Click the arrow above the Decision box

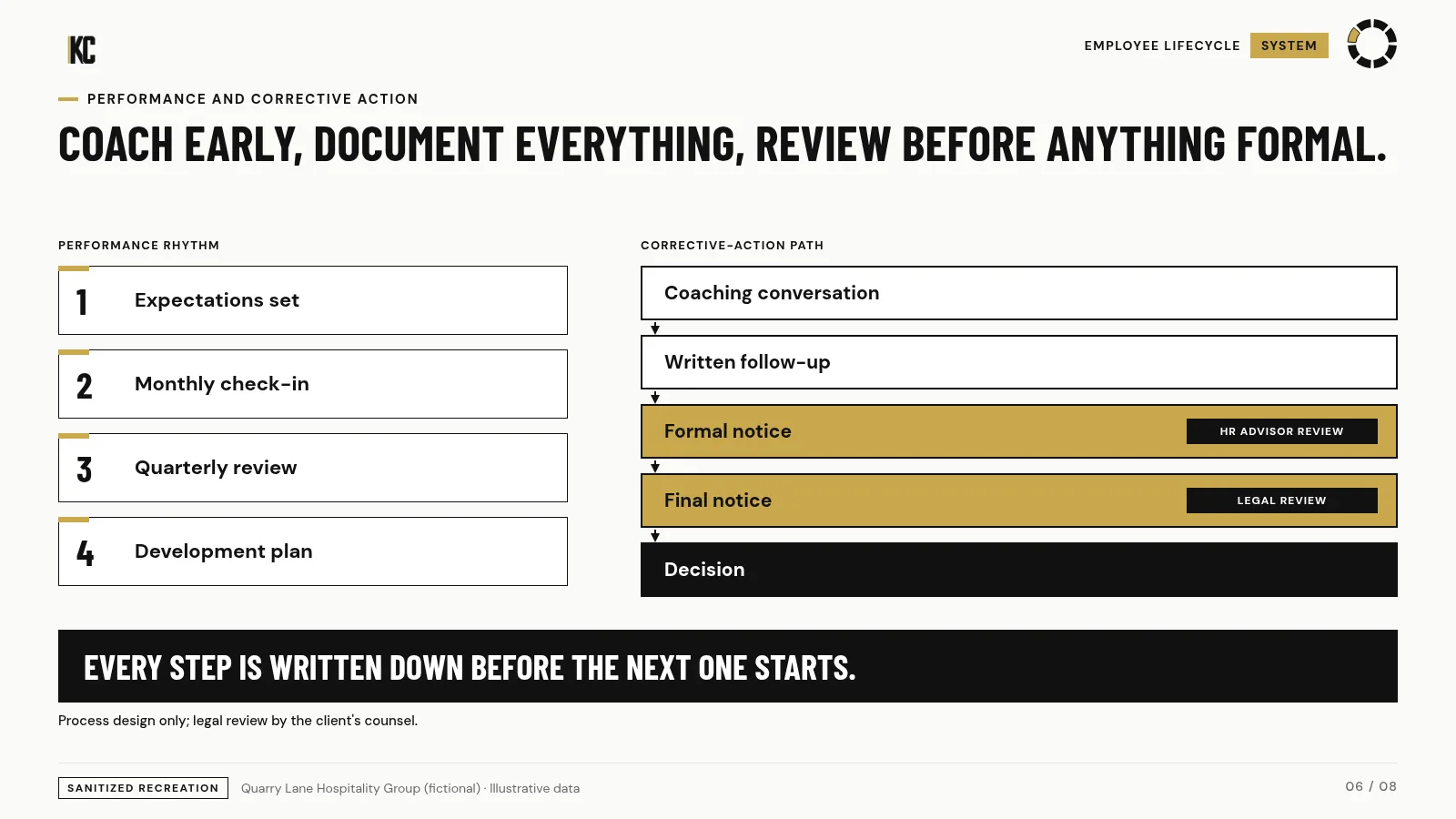(x=655, y=535)
